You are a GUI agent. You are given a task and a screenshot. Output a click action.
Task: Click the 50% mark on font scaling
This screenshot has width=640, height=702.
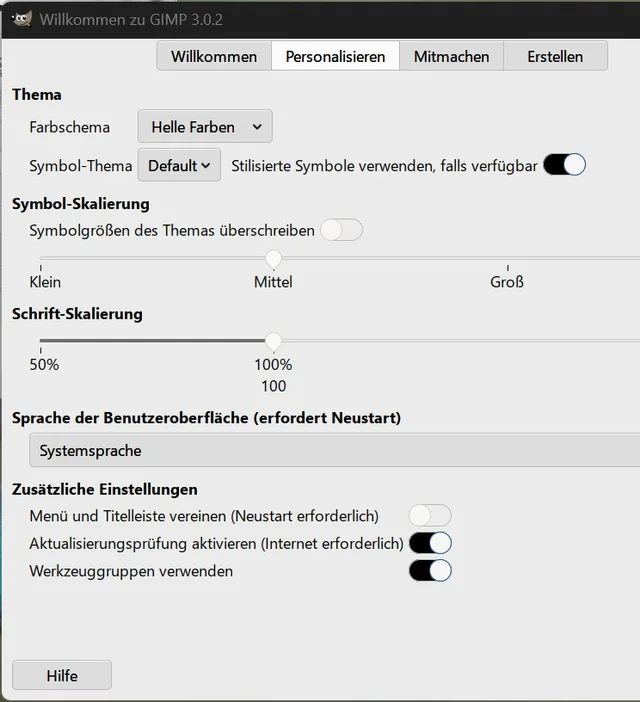point(41,342)
